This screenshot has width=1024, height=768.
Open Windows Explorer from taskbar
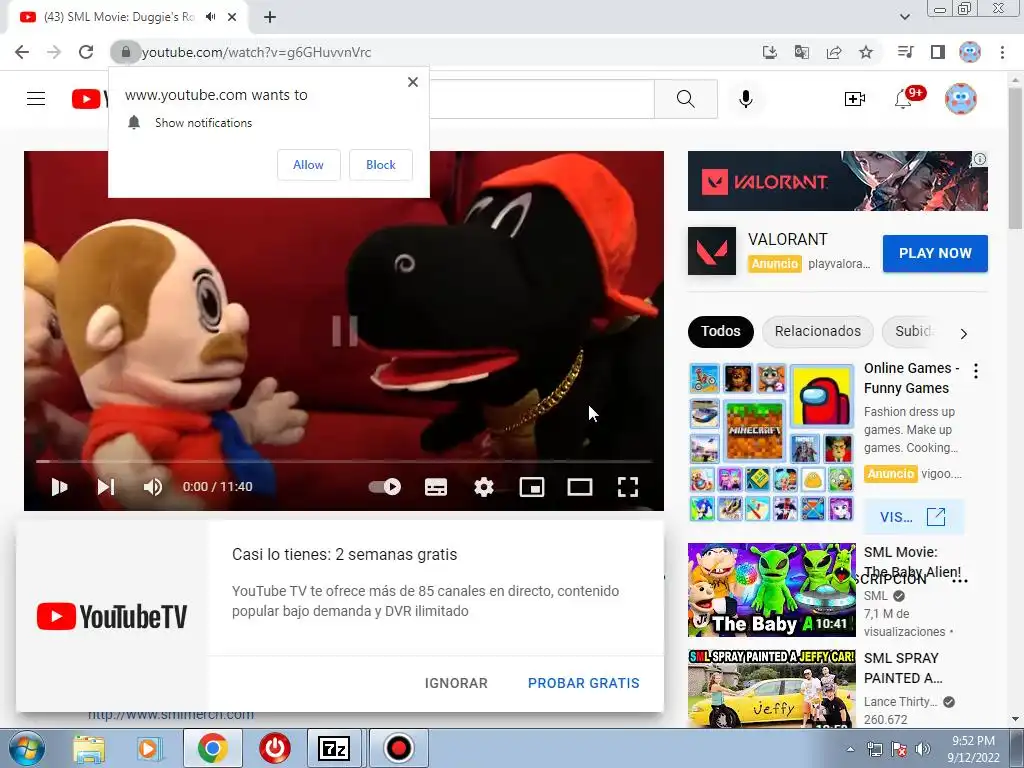(89, 748)
